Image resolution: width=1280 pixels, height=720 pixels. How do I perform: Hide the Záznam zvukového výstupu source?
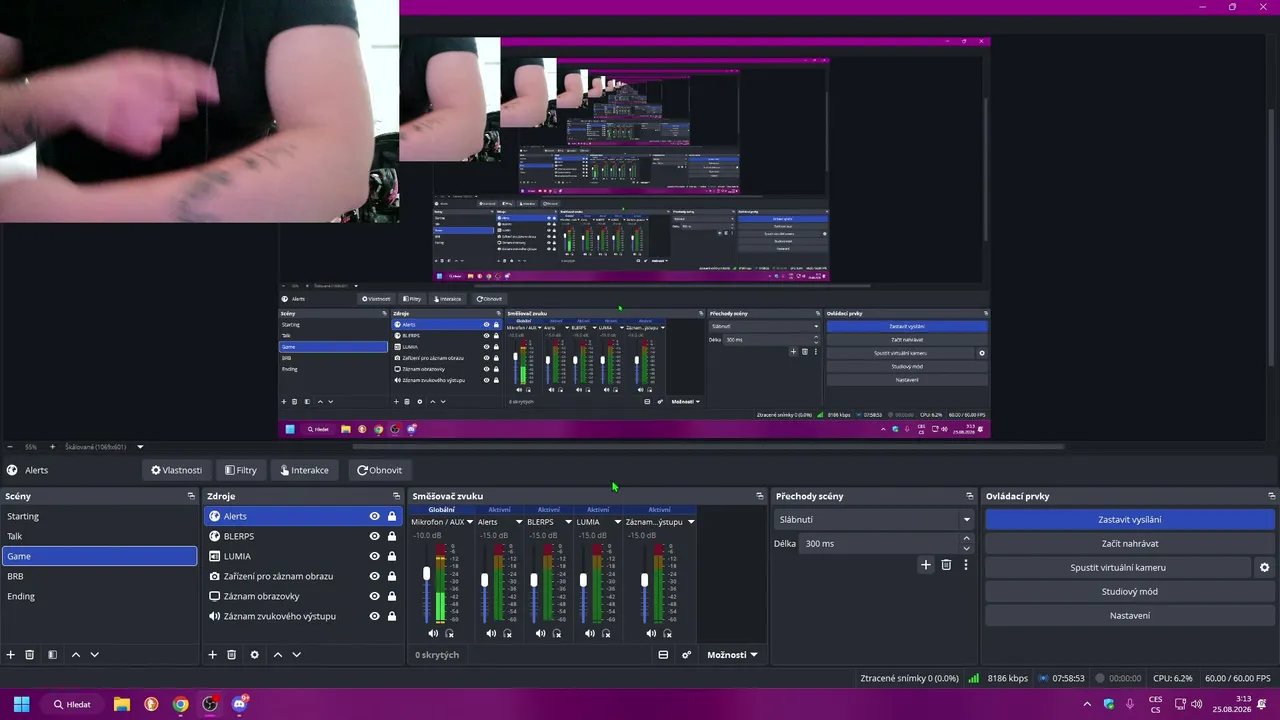point(375,616)
